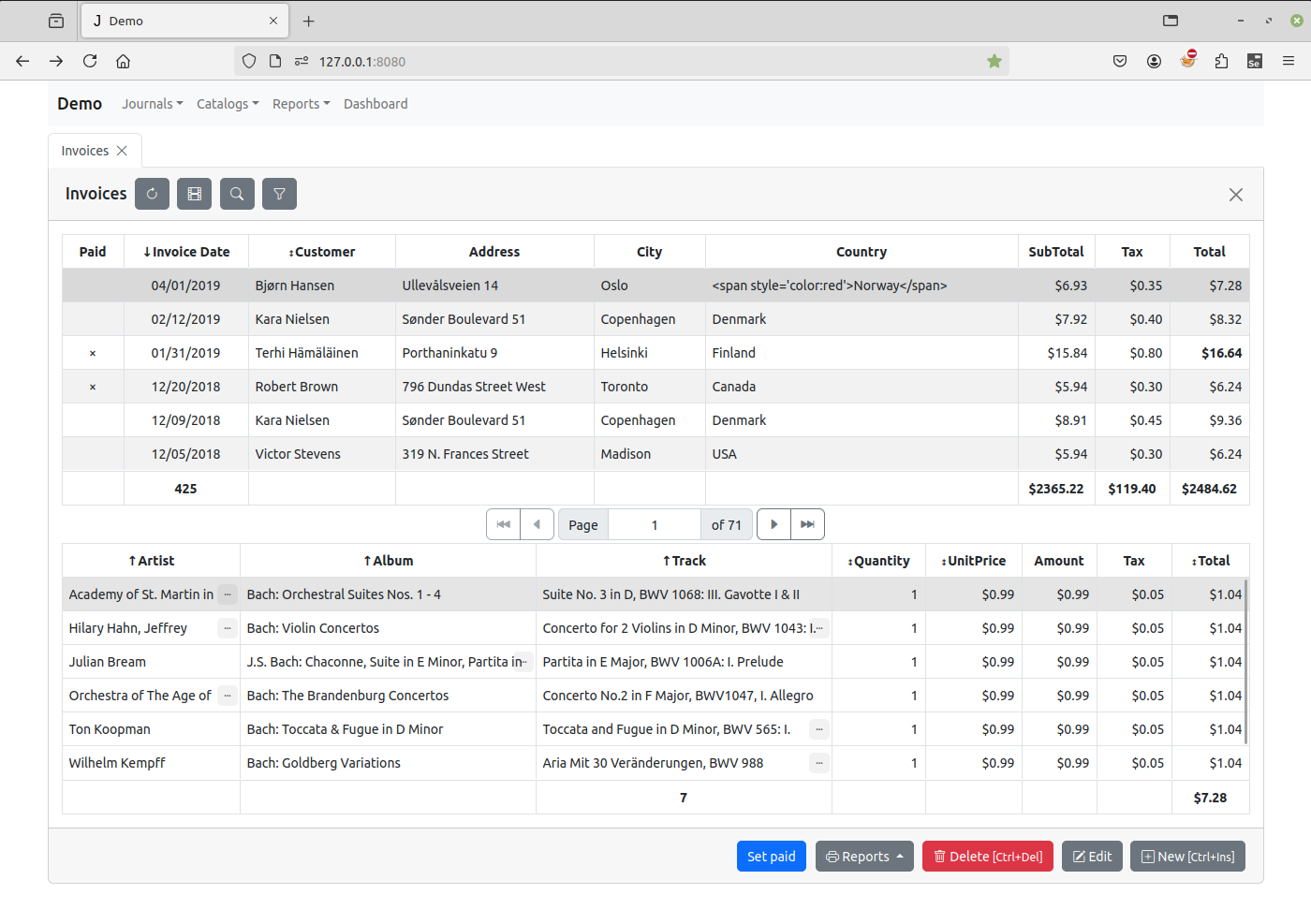This screenshot has height=924, width=1311.
Task: Refresh the Invoices grid
Action: (152, 194)
